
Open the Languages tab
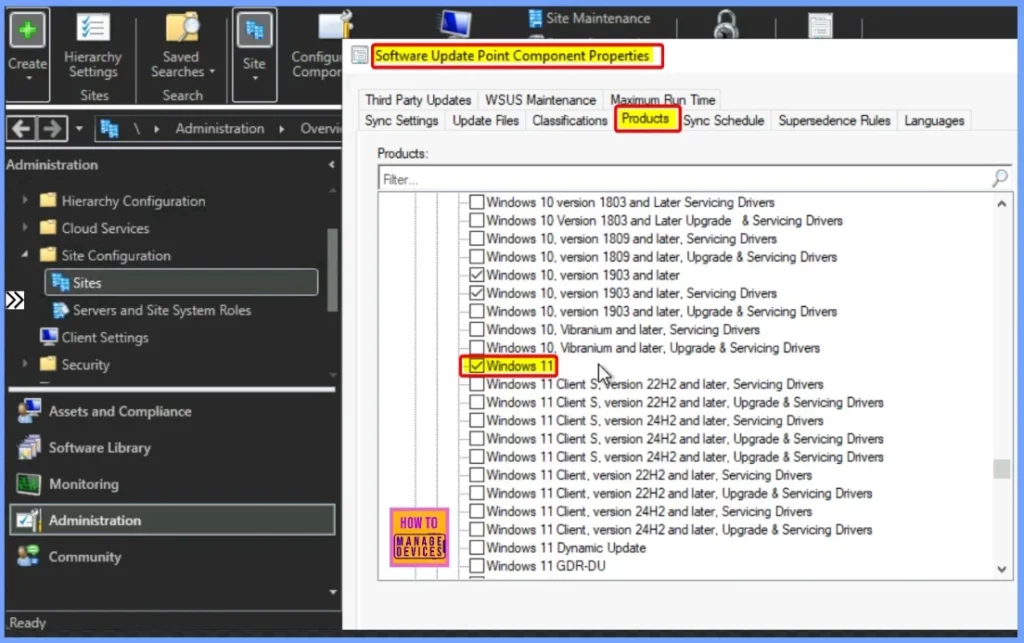pyautogui.click(x=934, y=121)
